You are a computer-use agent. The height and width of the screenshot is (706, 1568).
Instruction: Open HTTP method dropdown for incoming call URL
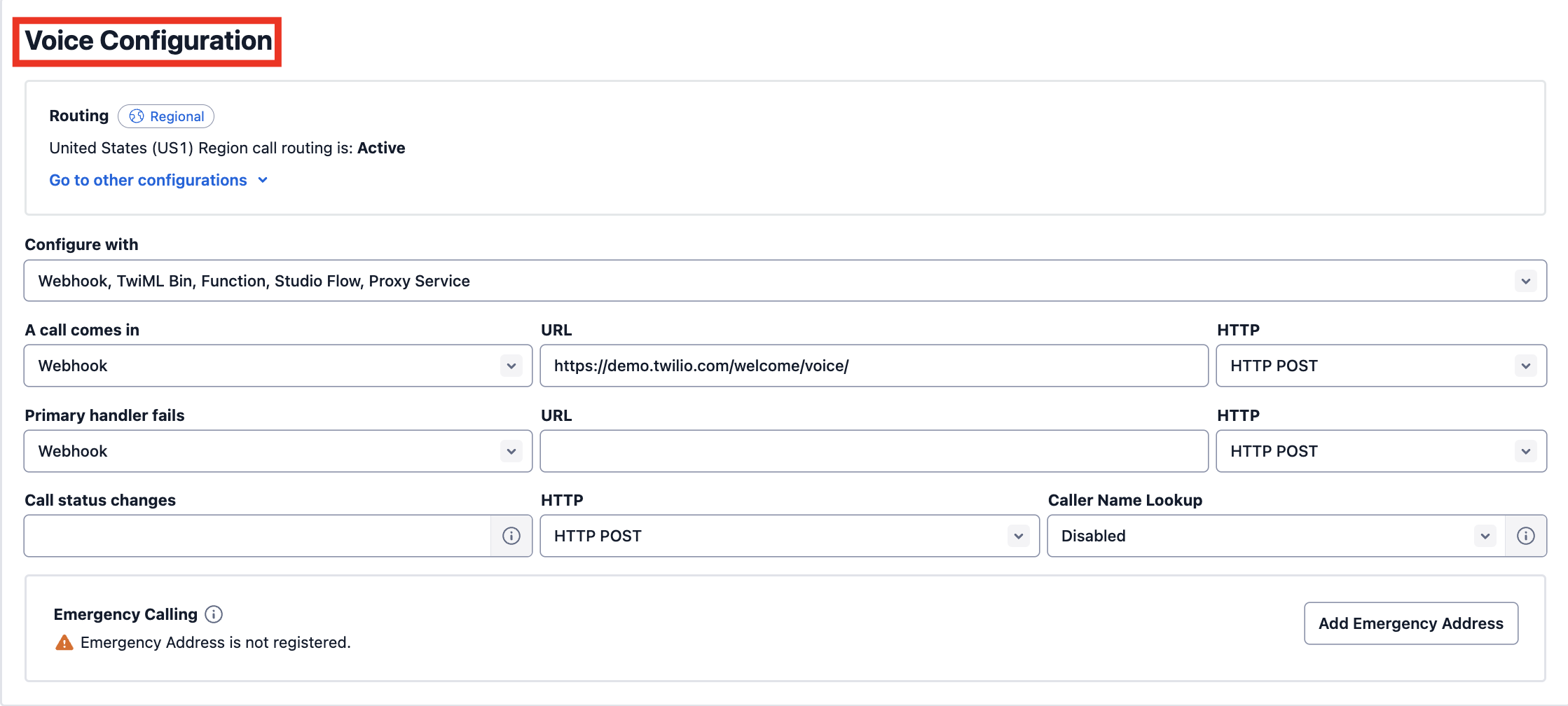coord(1380,366)
